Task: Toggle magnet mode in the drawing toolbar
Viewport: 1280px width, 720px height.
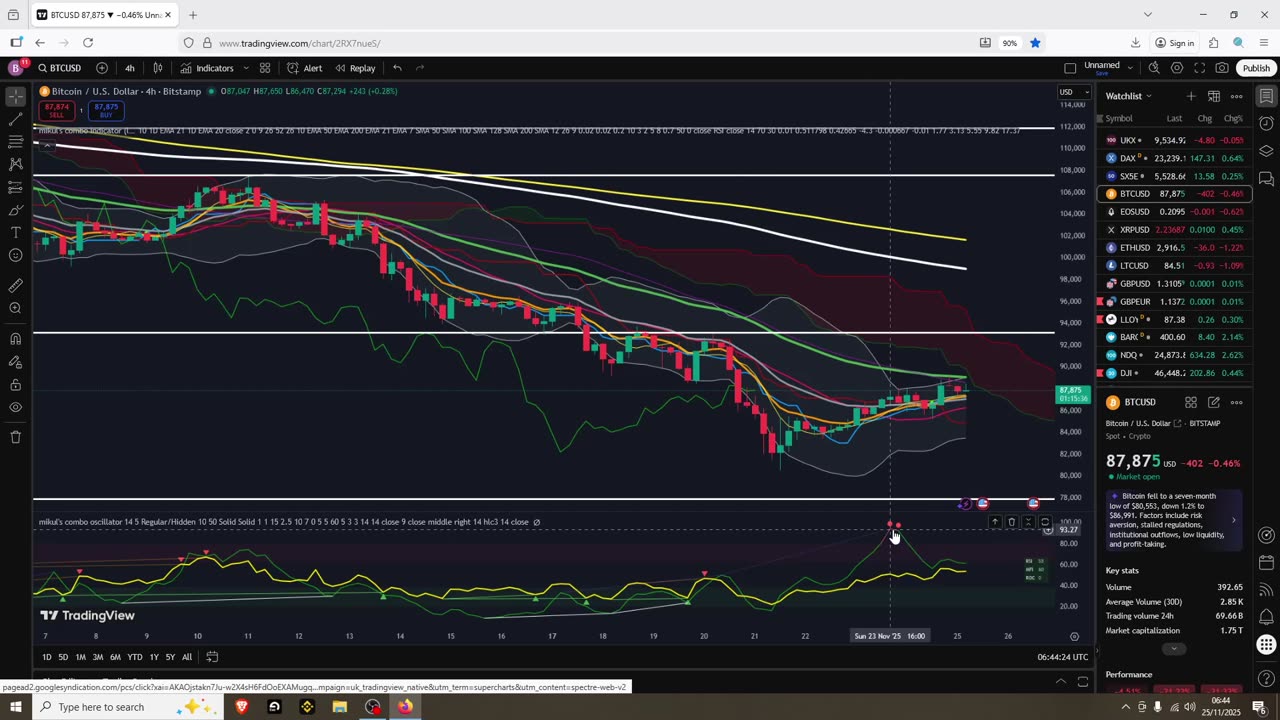Action: (x=15, y=338)
